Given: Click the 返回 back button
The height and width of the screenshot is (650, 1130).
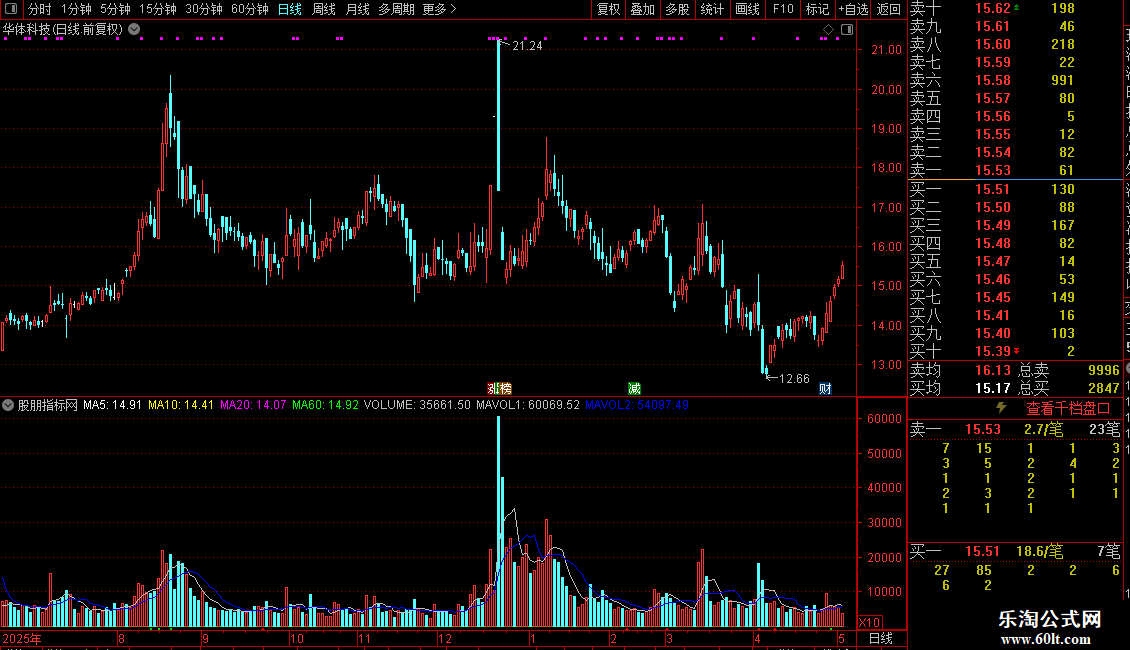Looking at the screenshot, I should (889, 9).
